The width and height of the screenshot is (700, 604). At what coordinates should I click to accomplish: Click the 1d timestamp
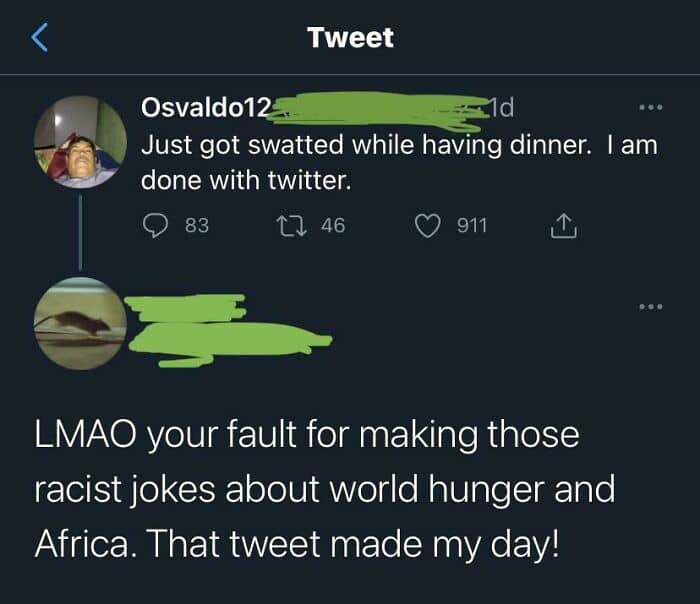500,106
